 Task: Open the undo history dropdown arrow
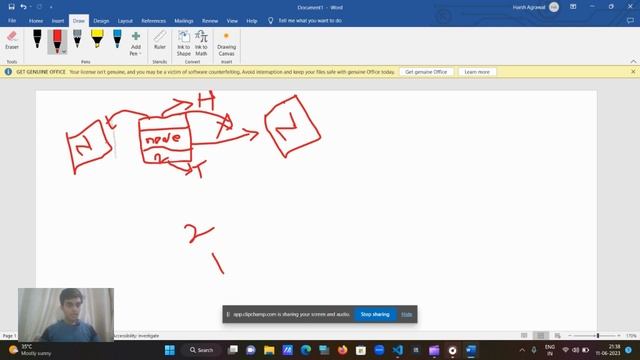click(x=31, y=7)
